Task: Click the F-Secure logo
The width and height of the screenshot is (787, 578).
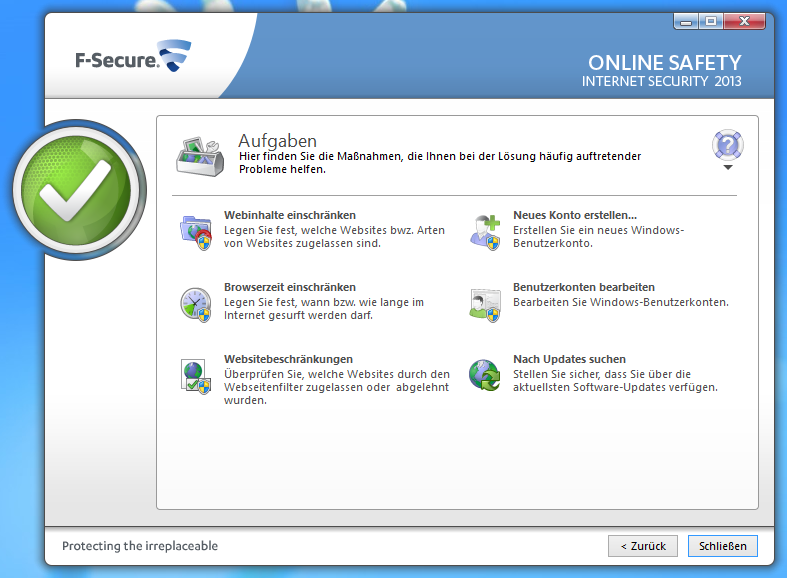Action: click(133, 57)
